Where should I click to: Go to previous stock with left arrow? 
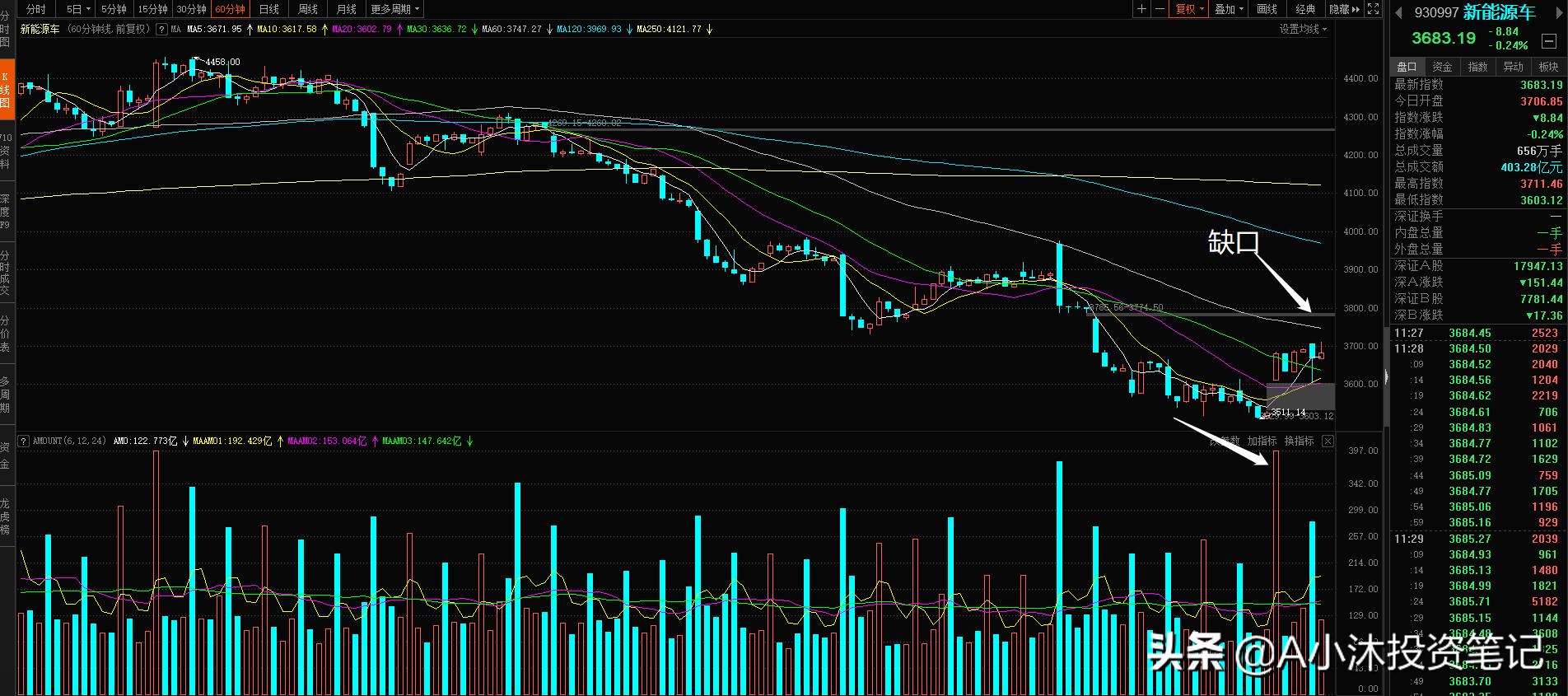(x=1398, y=12)
